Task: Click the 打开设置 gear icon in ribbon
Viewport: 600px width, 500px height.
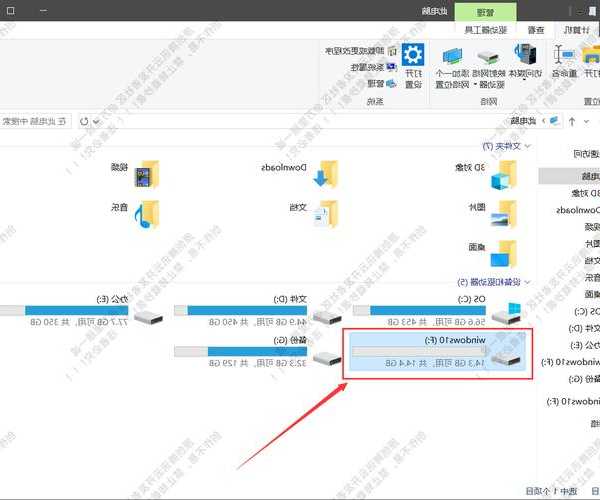Action: 413,56
